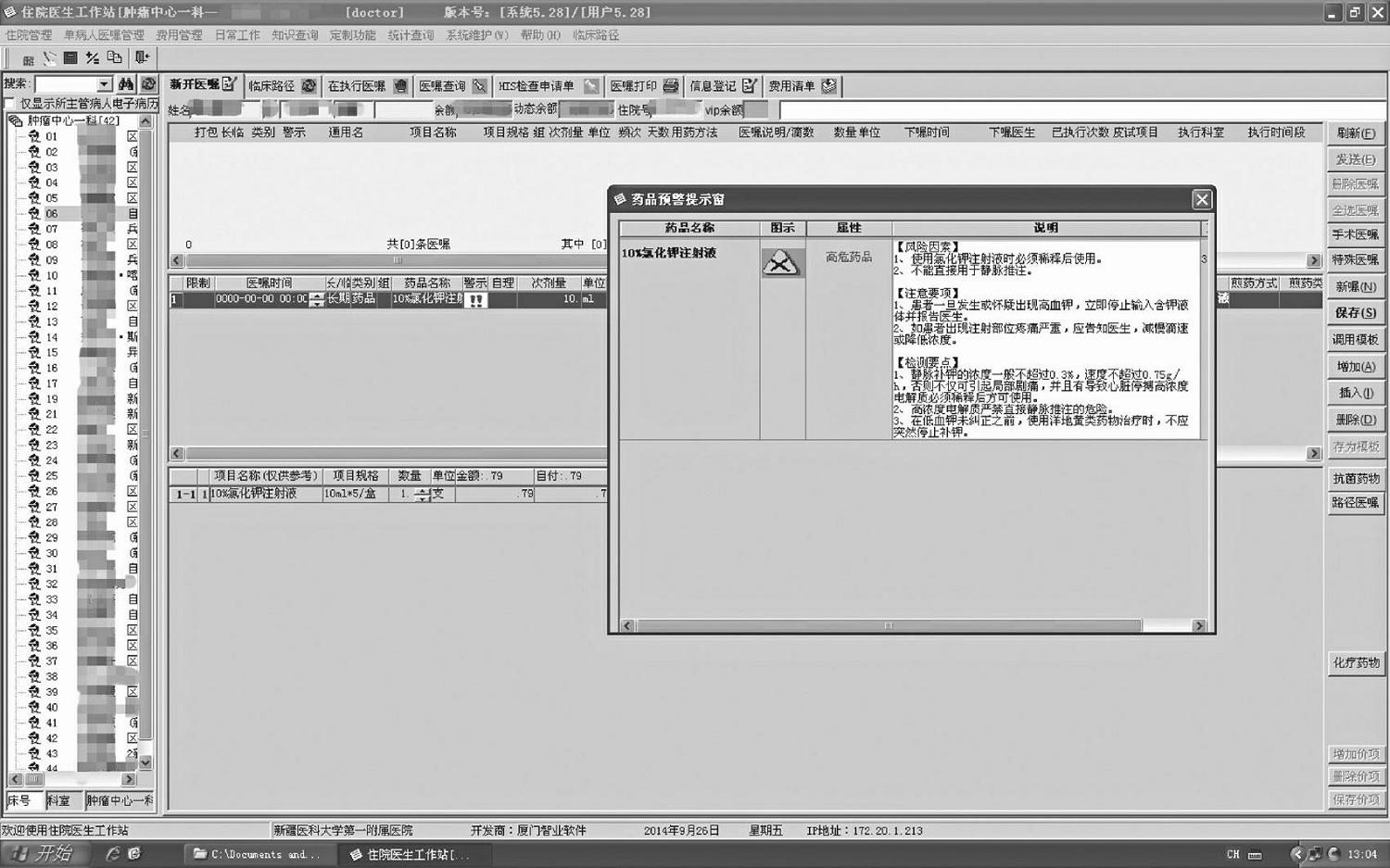Click the alert dialog scroll-right arrow
The image size is (1390, 868).
(1199, 626)
